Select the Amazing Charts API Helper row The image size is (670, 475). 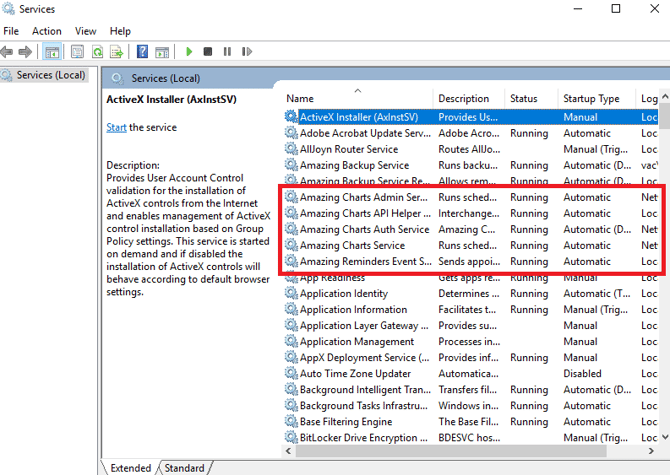pyautogui.click(x=471, y=213)
